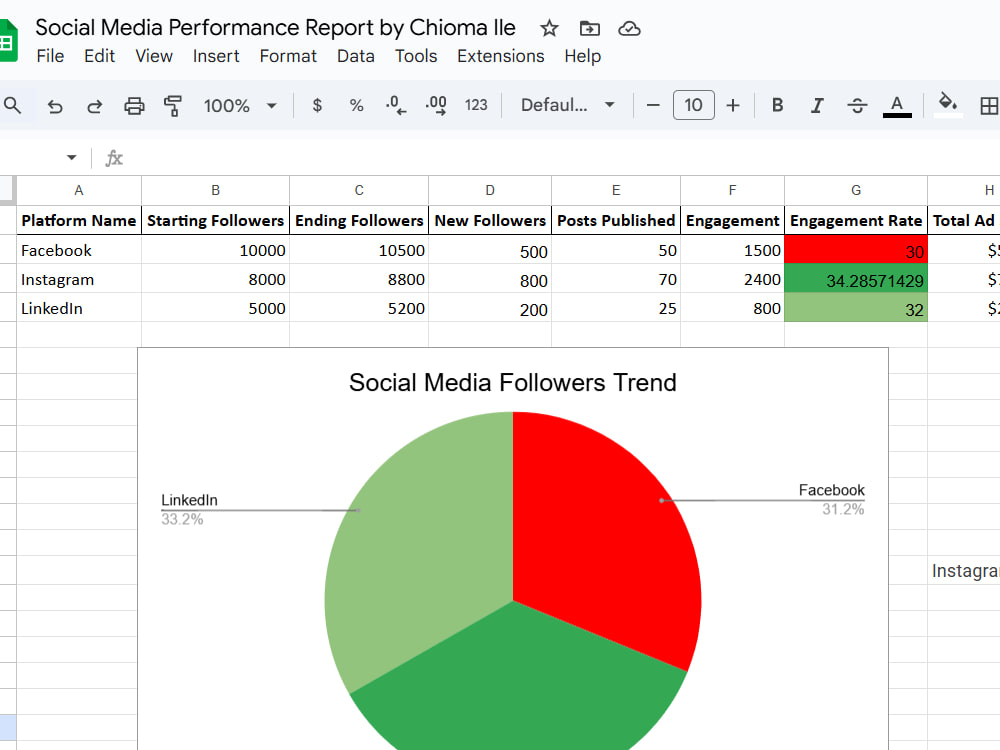1000x750 pixels.
Task: Open the font family dropdown
Action: tap(568, 105)
